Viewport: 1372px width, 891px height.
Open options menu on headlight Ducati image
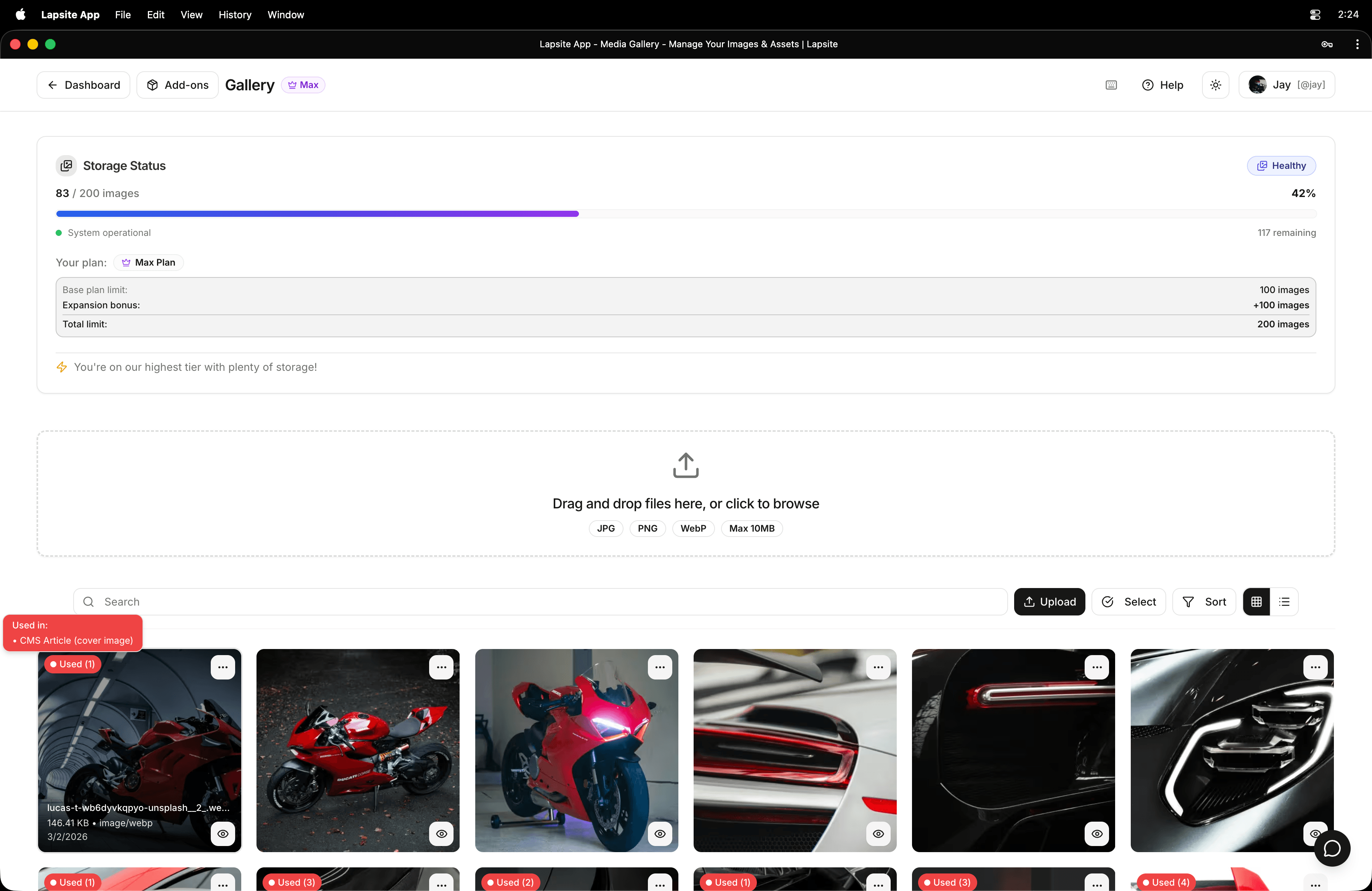pos(659,667)
